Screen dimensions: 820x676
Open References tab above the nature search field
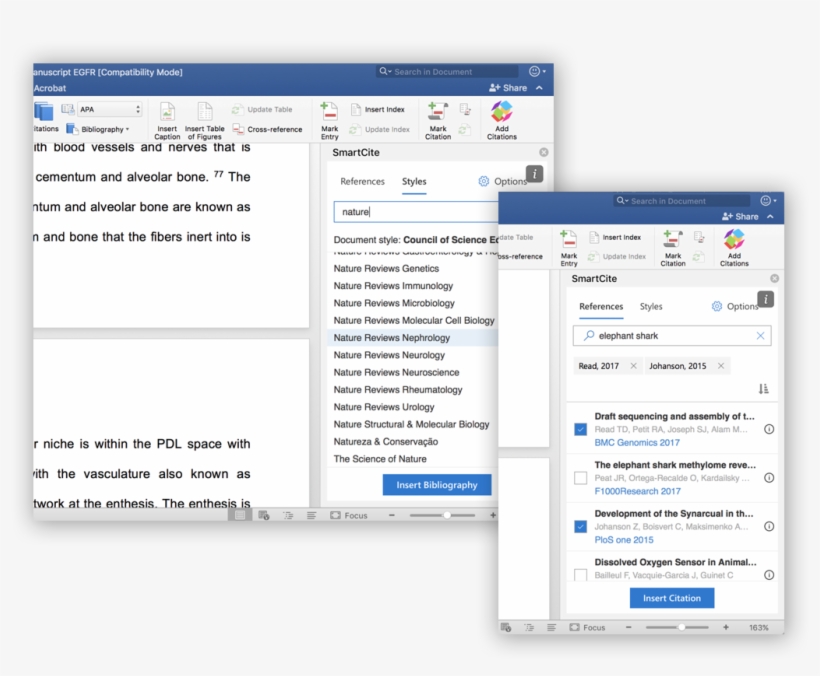tap(362, 182)
